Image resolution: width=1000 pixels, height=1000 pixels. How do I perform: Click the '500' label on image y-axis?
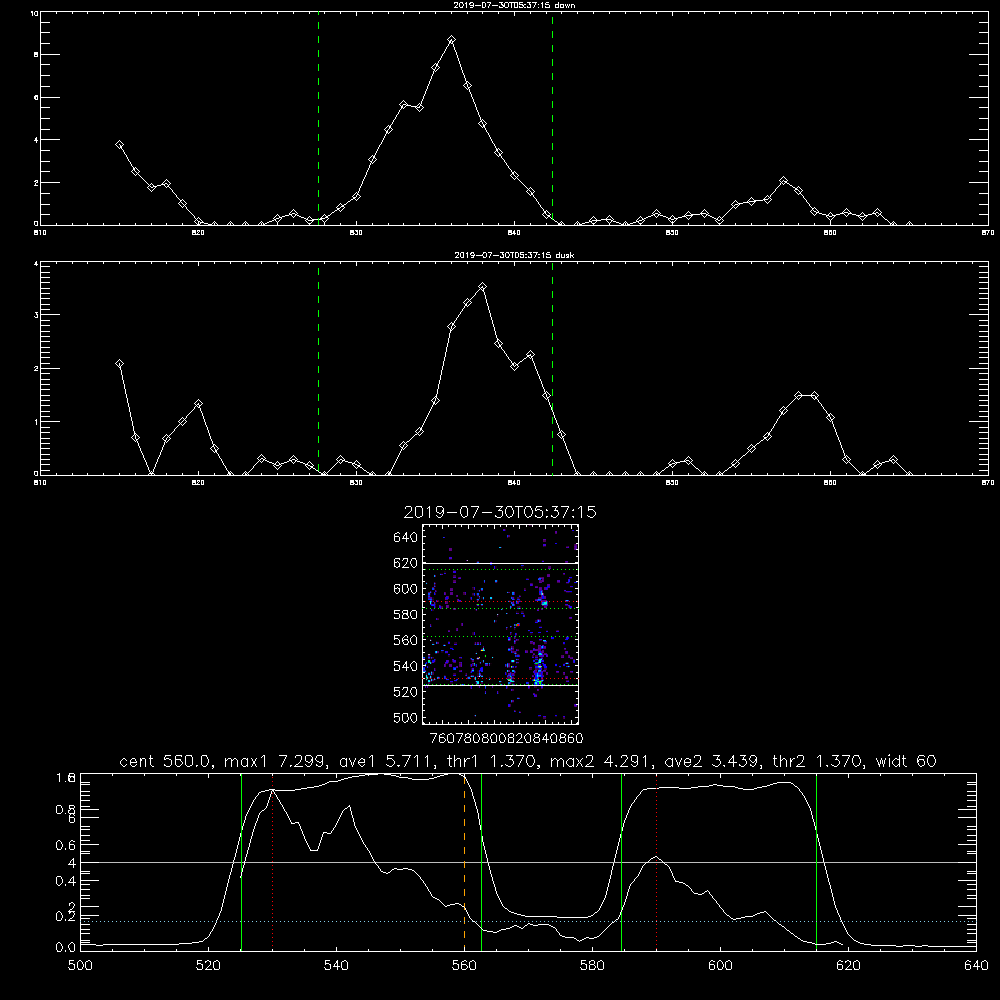click(x=406, y=717)
